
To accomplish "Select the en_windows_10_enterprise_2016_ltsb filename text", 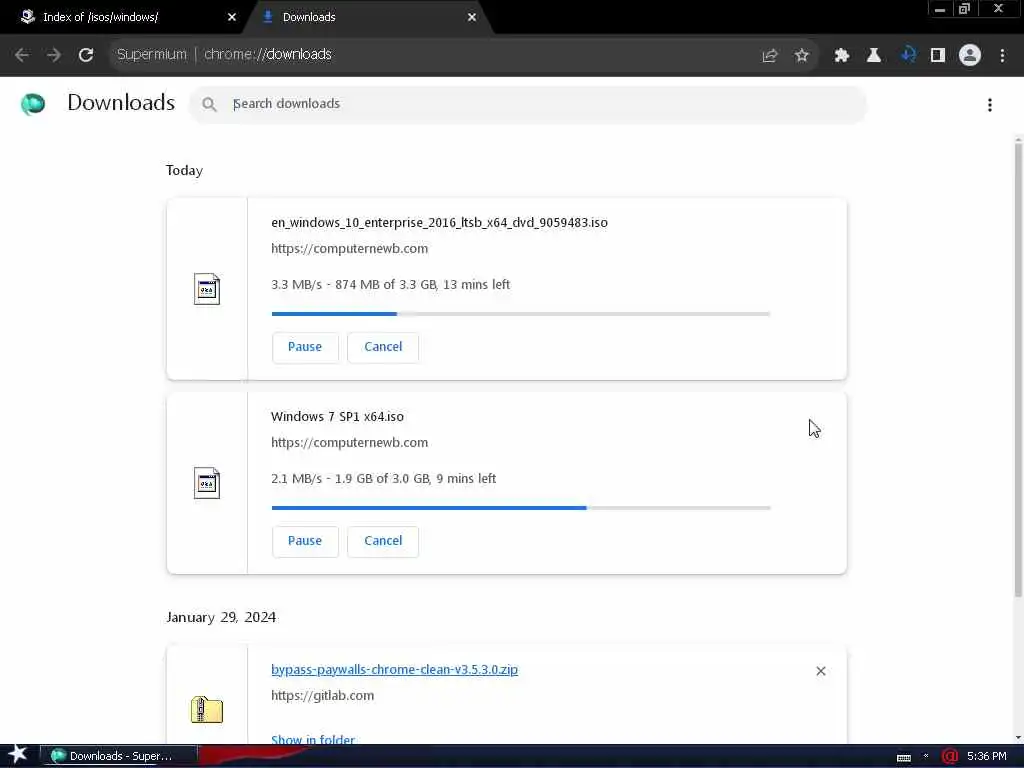I will tap(439, 223).
